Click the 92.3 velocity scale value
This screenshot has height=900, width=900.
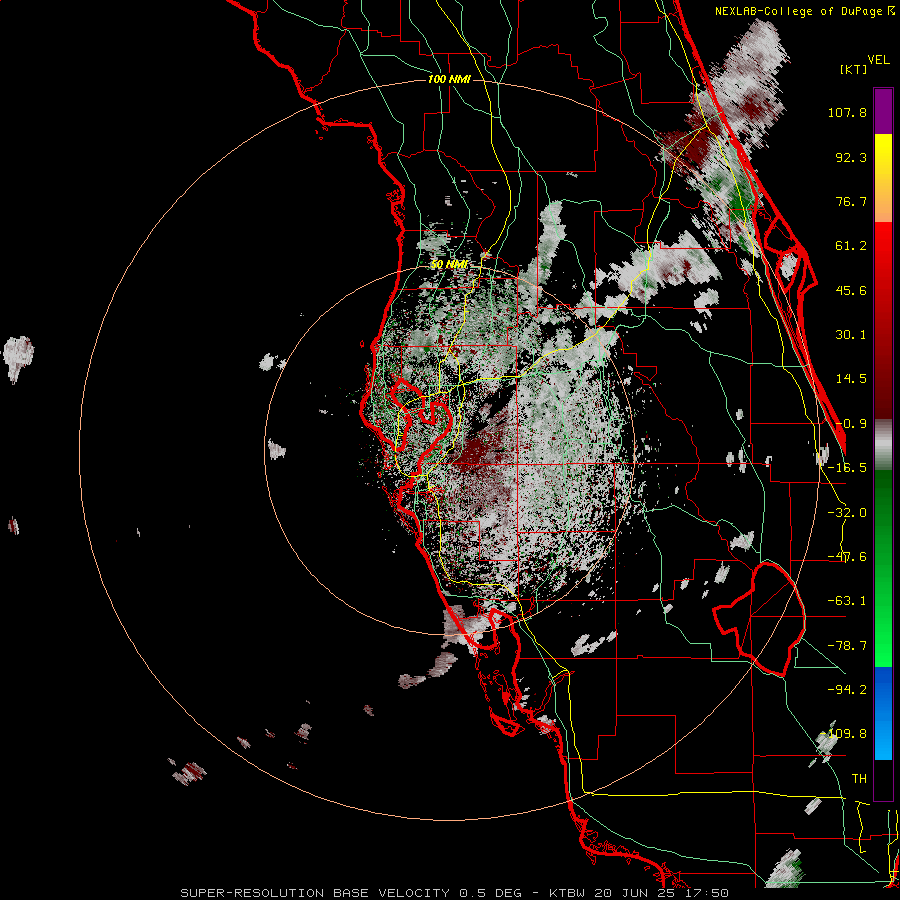pyautogui.click(x=851, y=157)
